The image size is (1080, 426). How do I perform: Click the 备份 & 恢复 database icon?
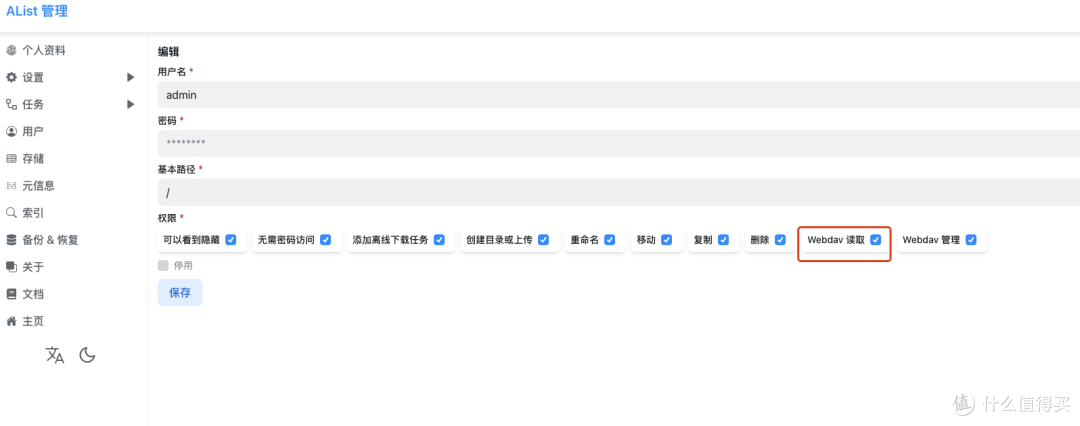[x=11, y=240]
